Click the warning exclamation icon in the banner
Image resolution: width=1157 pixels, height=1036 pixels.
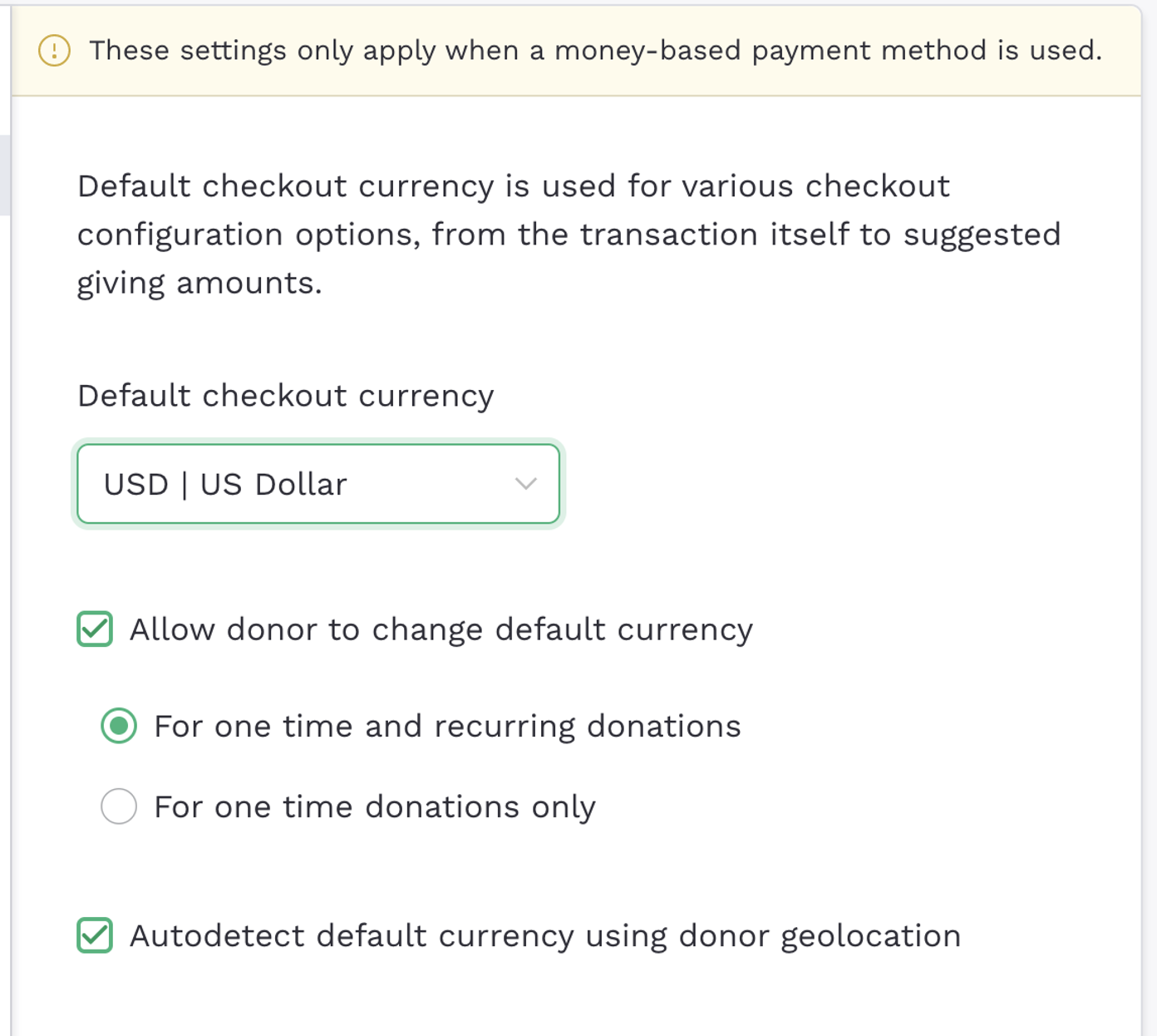point(54,51)
